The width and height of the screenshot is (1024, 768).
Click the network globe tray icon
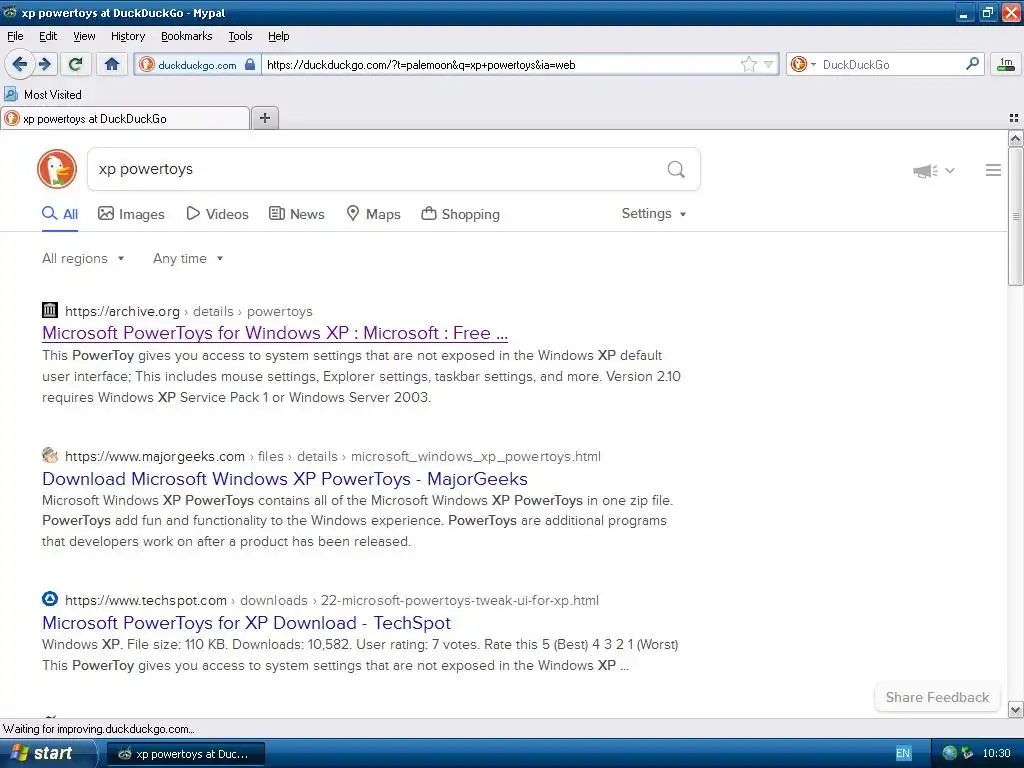pyautogui.click(x=949, y=753)
